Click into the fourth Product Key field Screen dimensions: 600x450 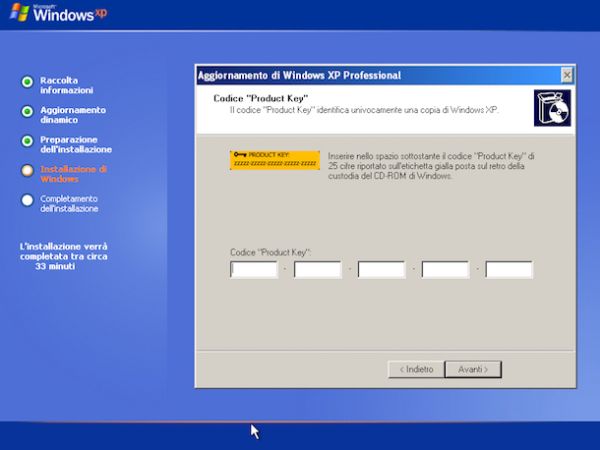pos(445,269)
